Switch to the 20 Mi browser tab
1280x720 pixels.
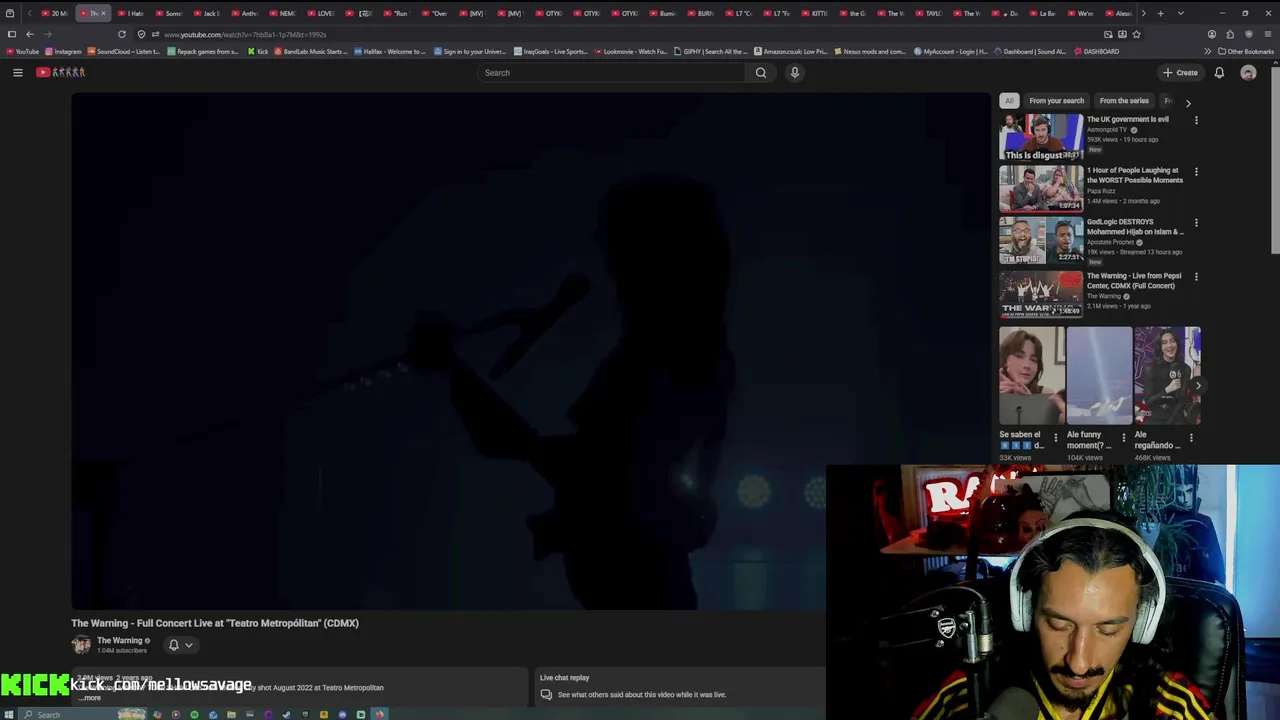(x=56, y=13)
